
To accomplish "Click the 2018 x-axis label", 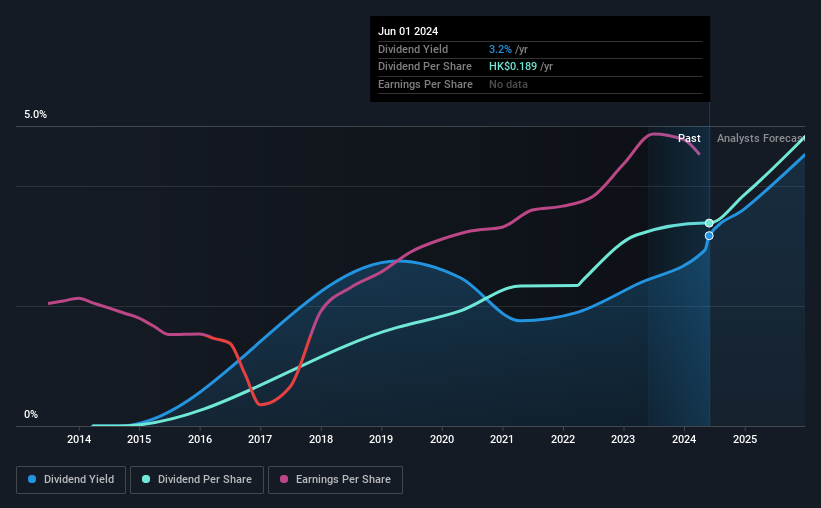I will (x=321, y=439).
